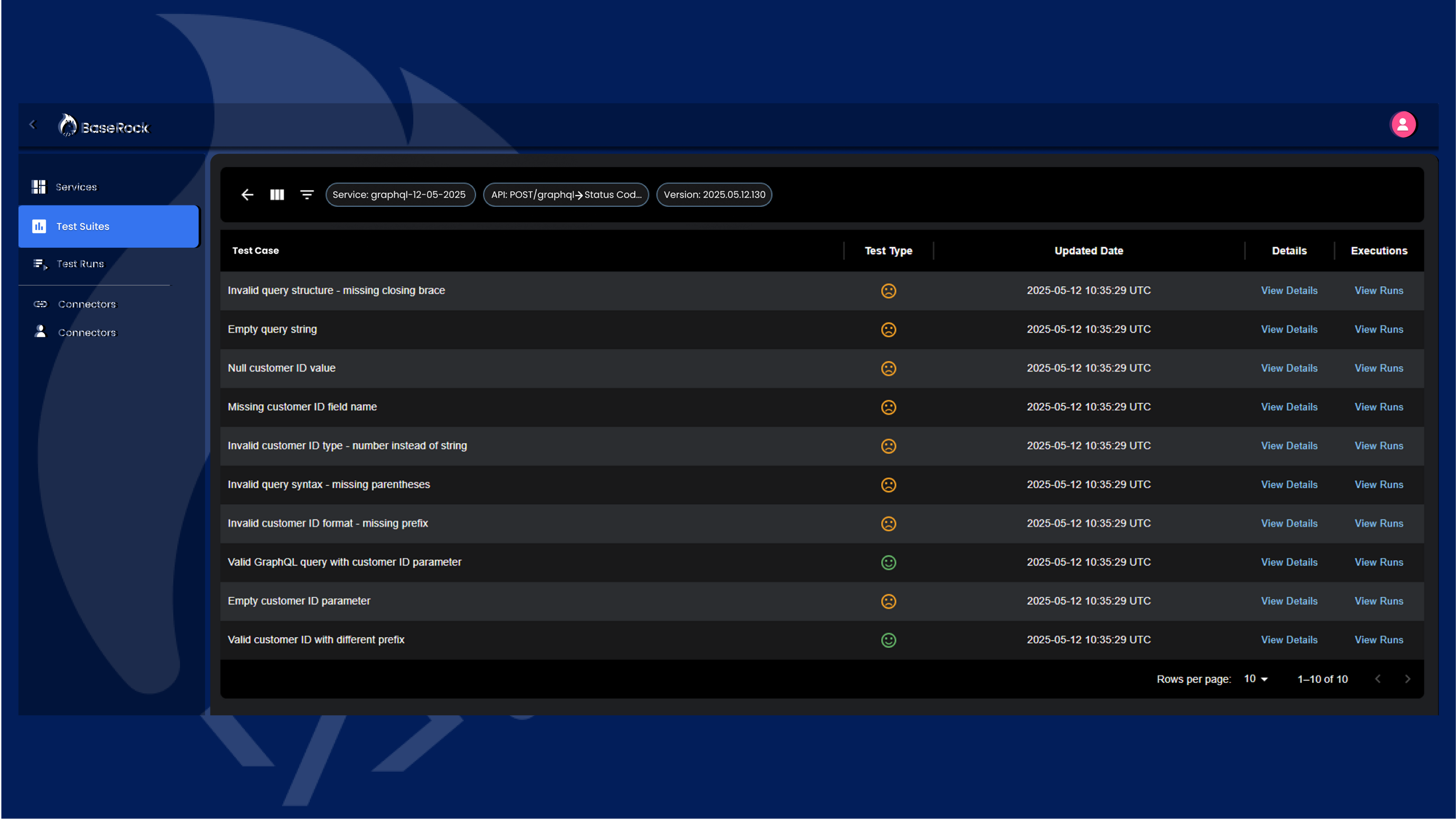
Task: Click the person icon beside second Connectors
Action: [40, 331]
